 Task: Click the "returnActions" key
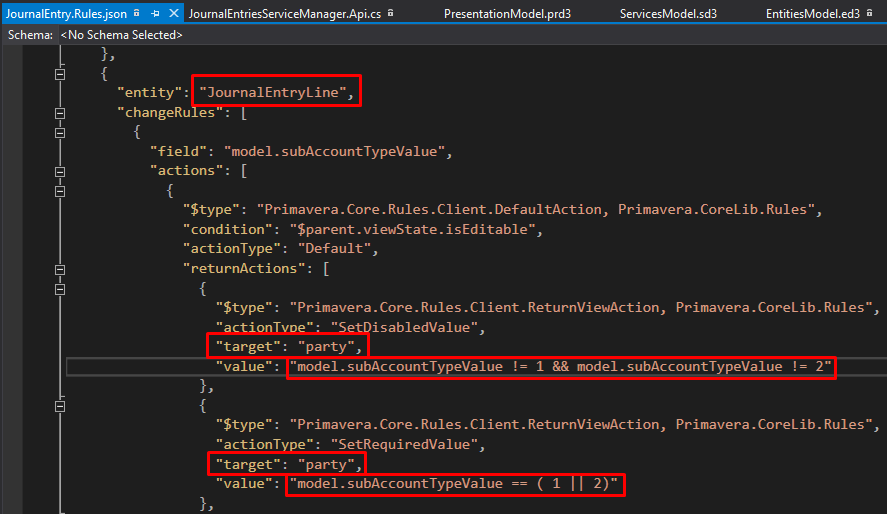tap(244, 268)
